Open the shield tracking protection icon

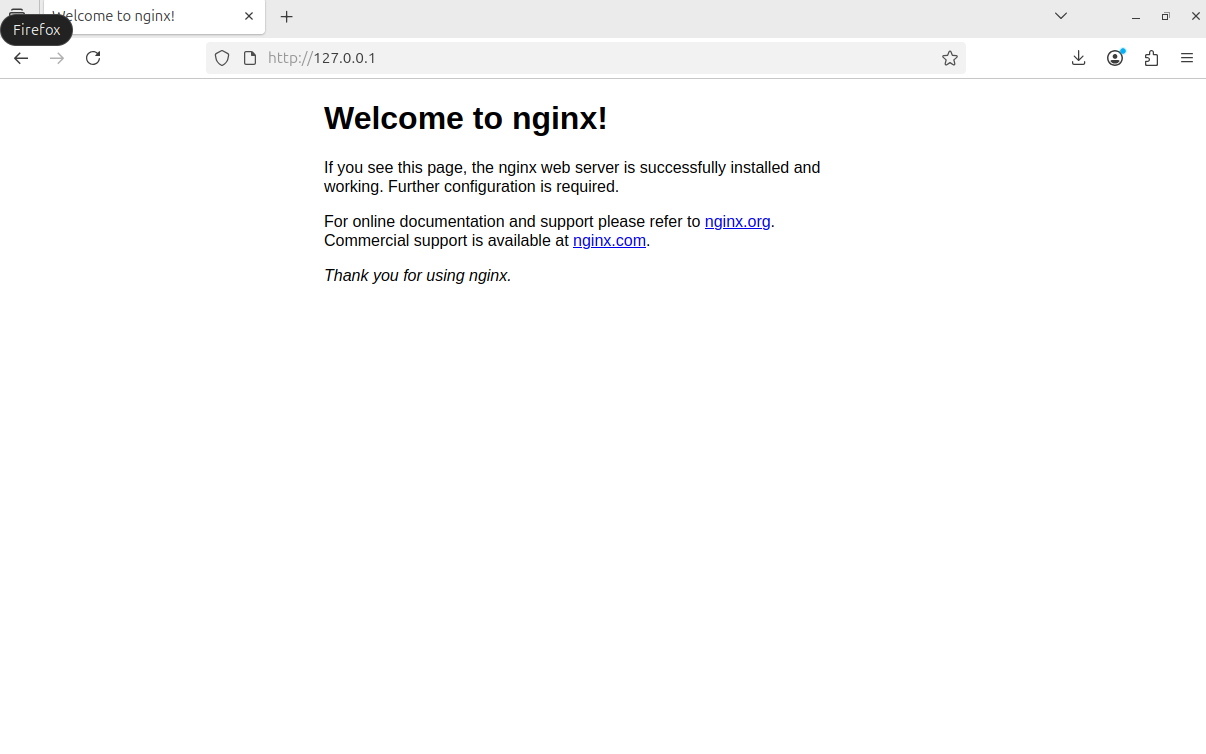tap(222, 58)
